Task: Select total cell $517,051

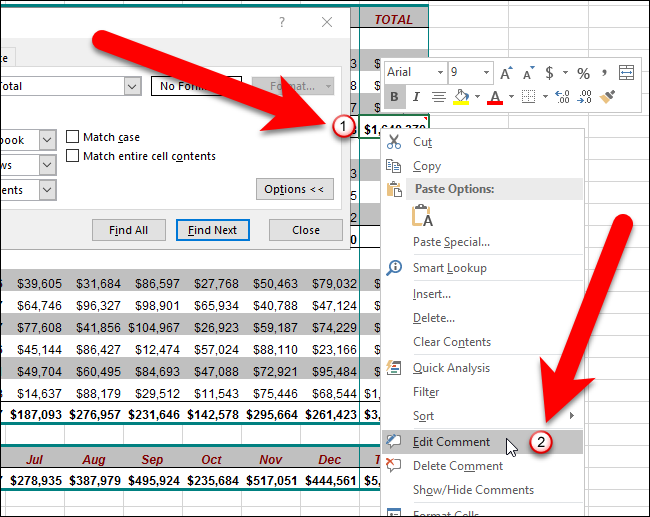Action: point(272,481)
